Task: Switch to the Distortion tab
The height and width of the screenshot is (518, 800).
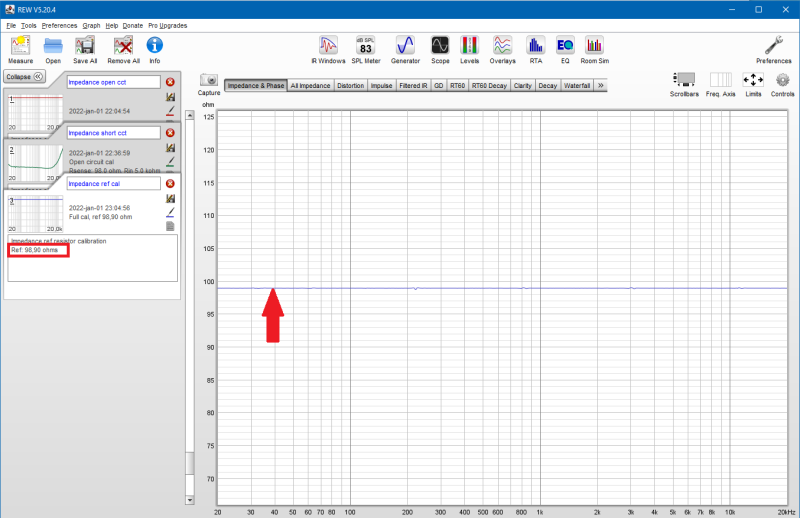Action: [351, 86]
